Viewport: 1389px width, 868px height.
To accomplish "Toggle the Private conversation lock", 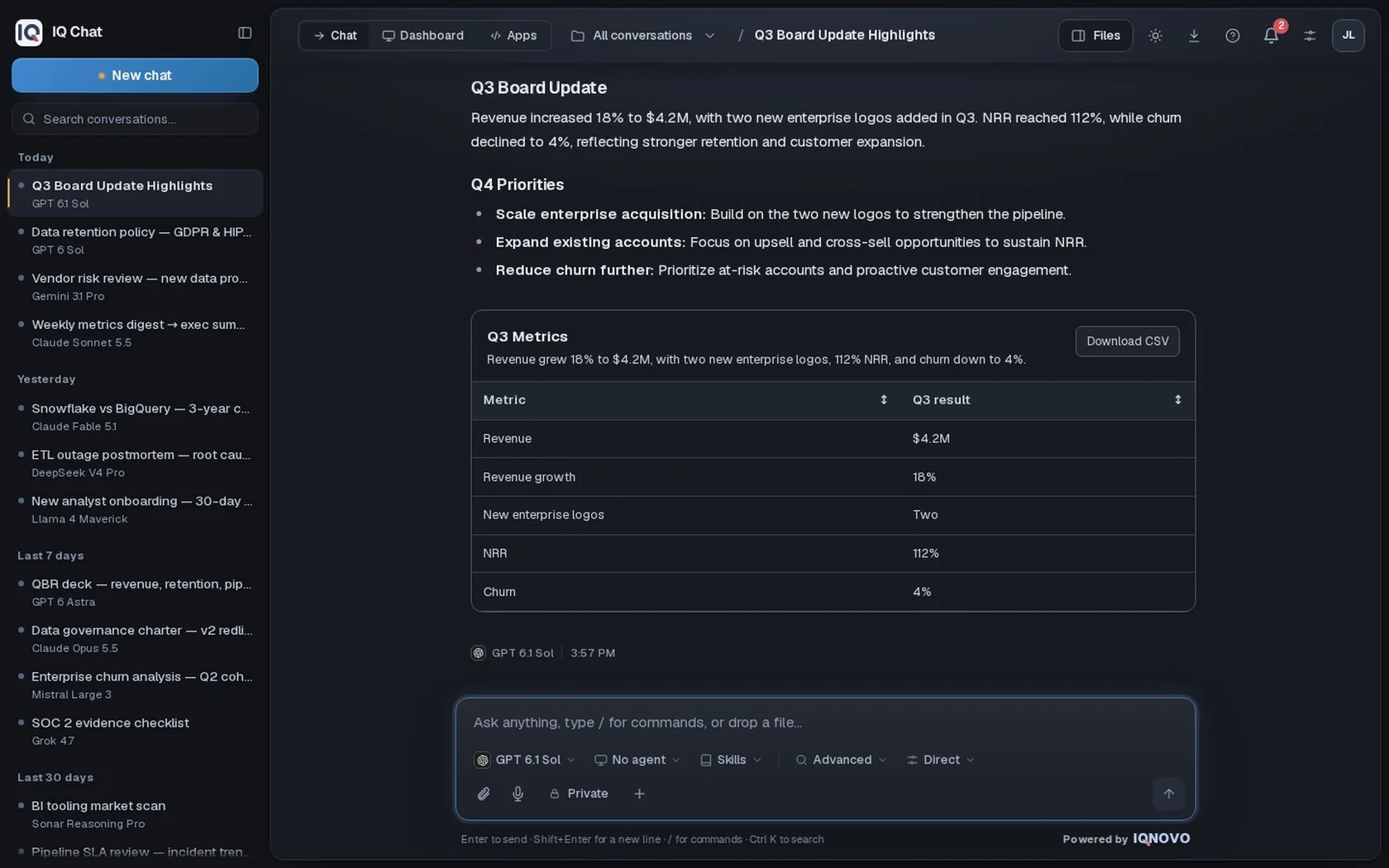I will point(579,794).
